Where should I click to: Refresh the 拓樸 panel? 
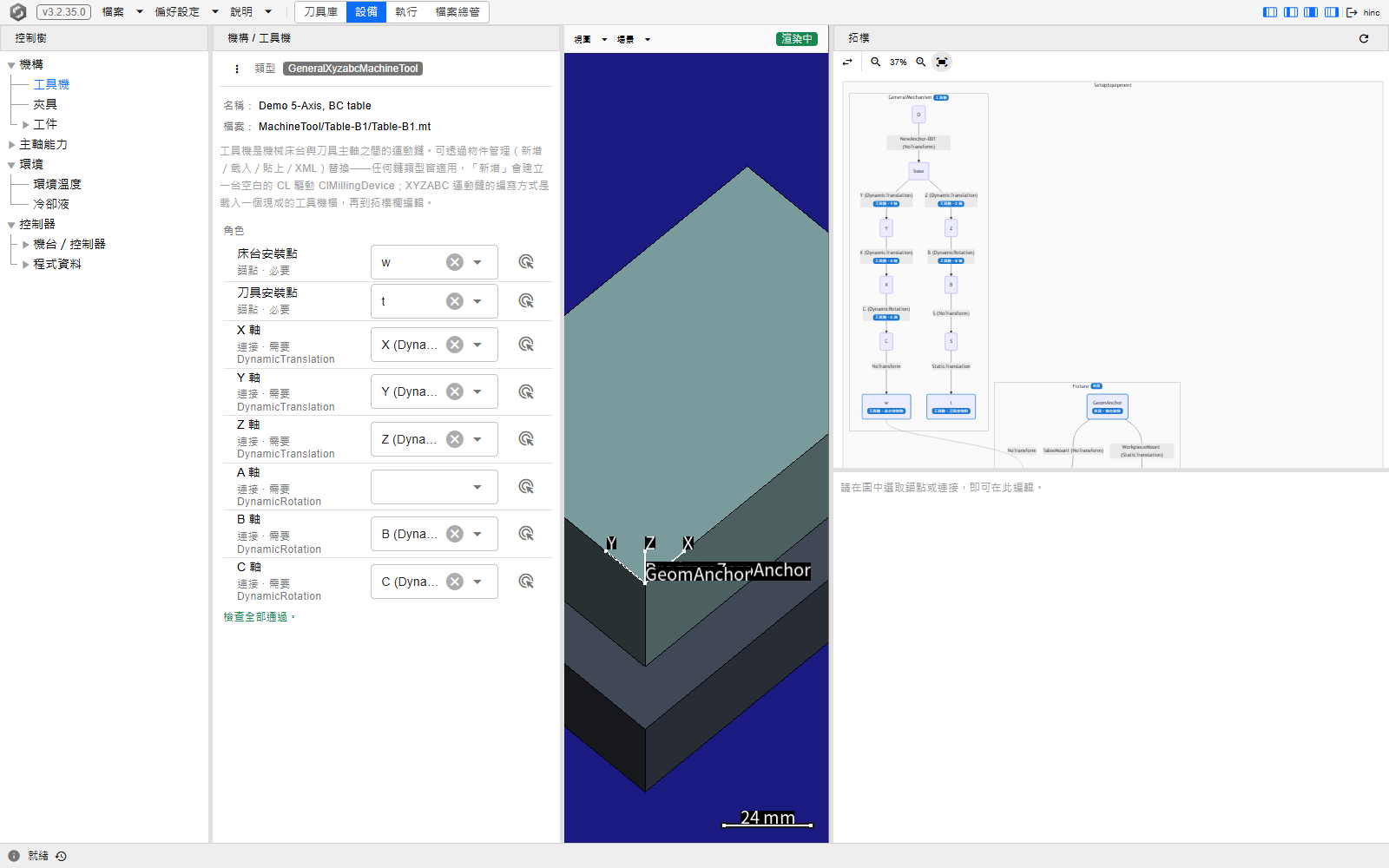[1364, 38]
